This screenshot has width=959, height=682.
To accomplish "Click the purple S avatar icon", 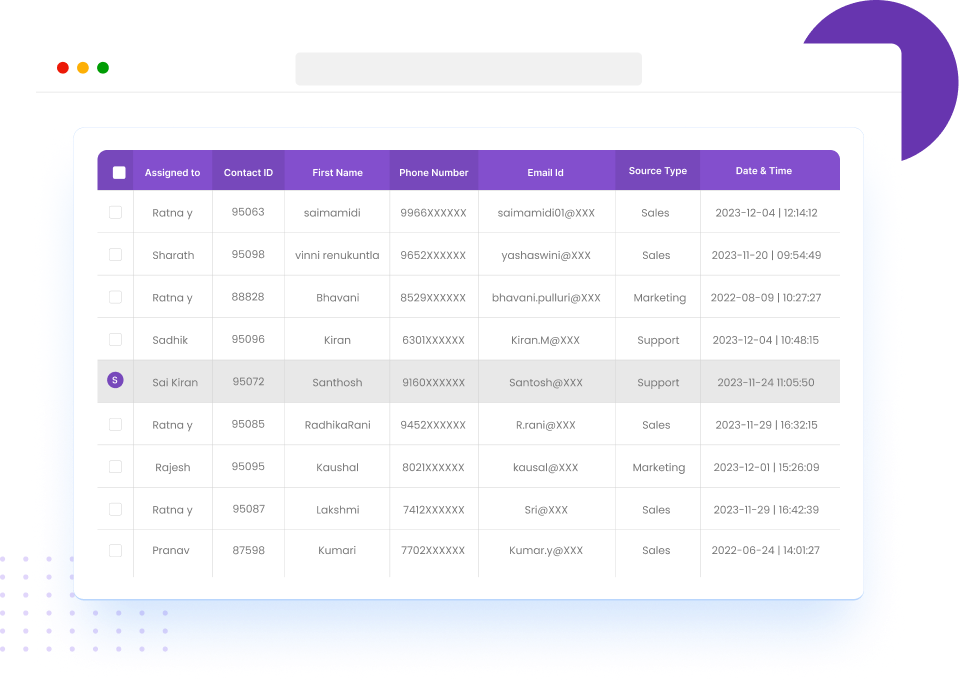I will (x=115, y=380).
